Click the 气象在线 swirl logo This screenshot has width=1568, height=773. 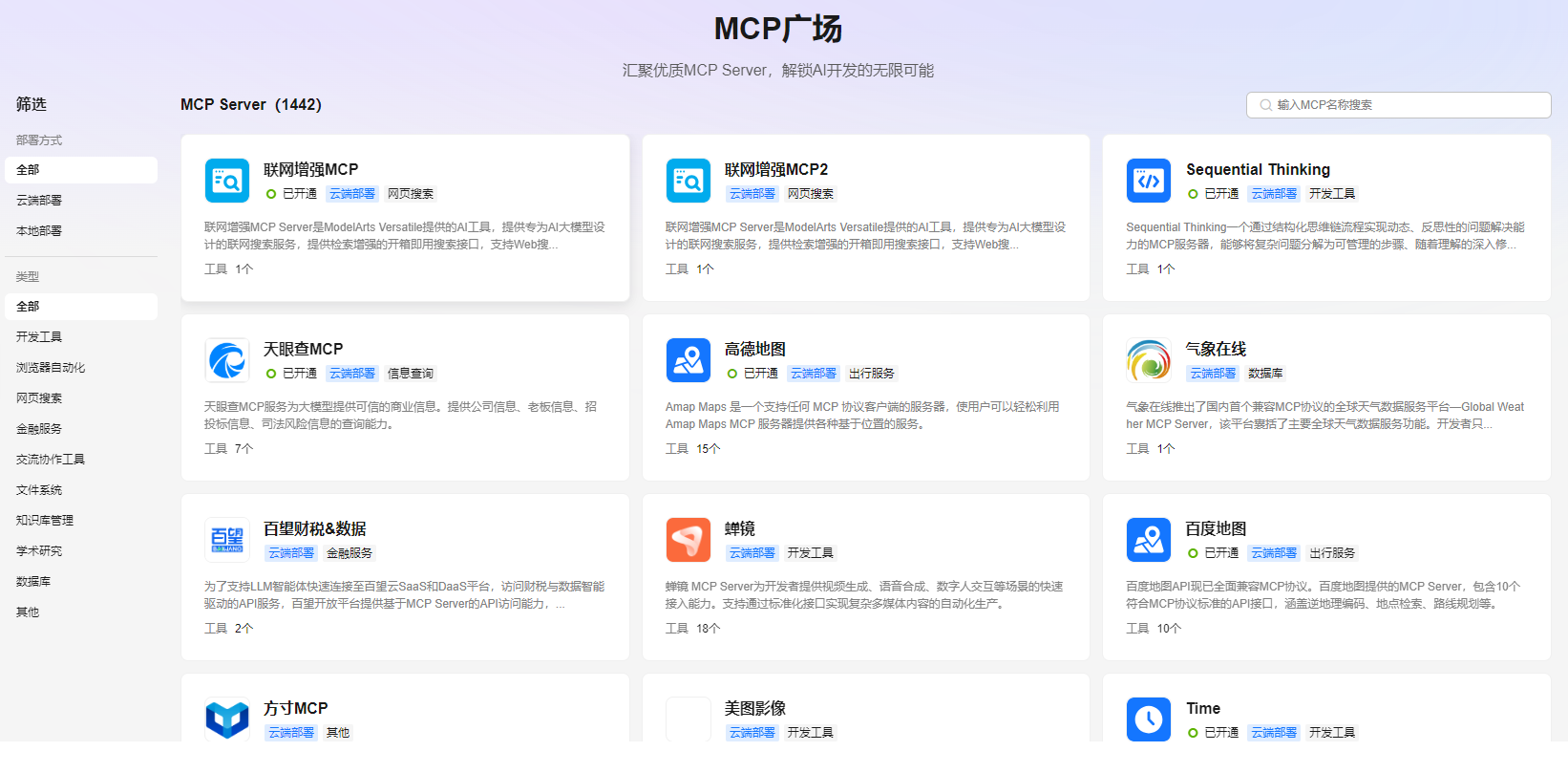click(x=1149, y=360)
